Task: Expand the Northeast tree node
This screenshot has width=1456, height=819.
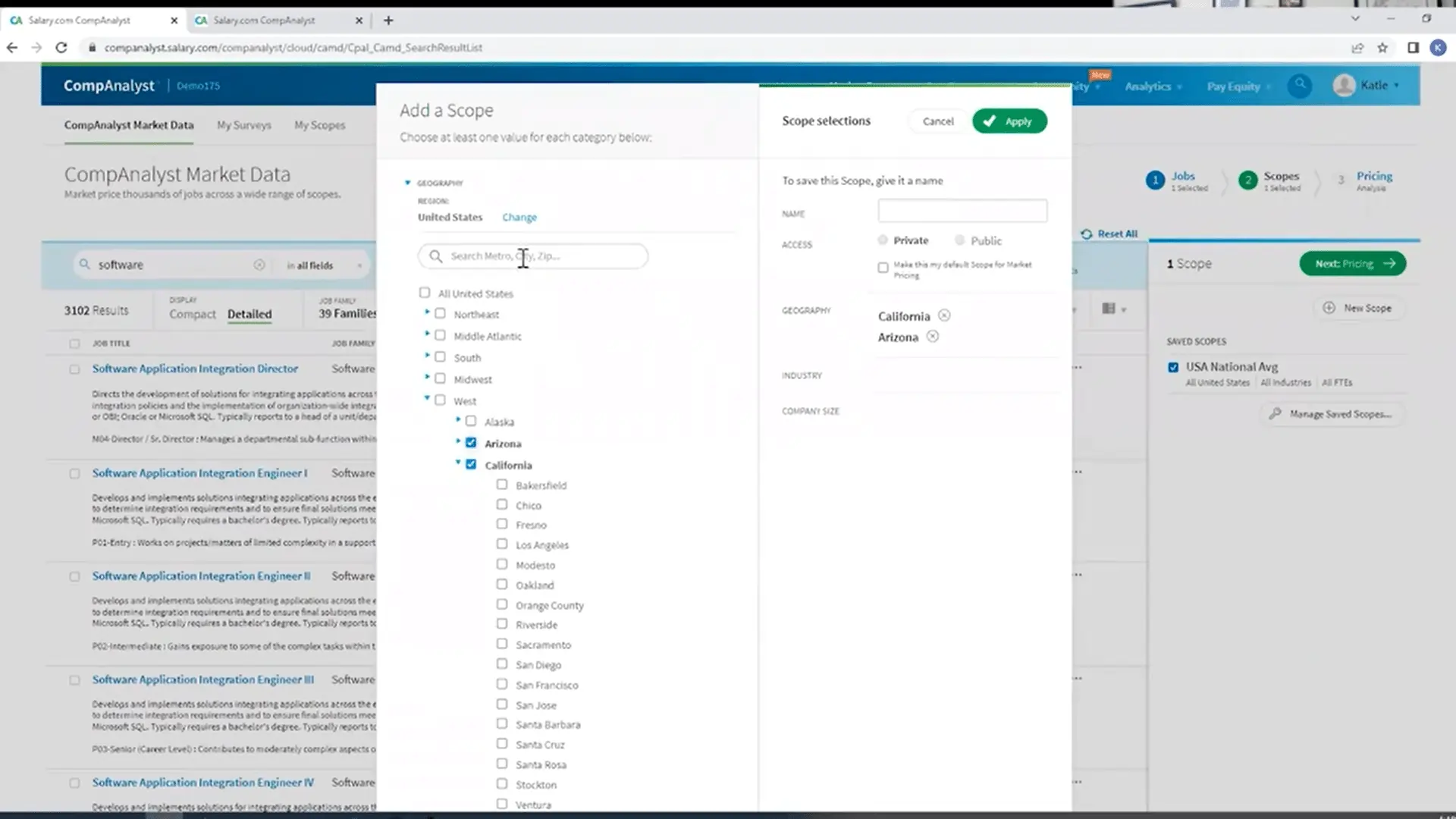Action: pyautogui.click(x=427, y=312)
